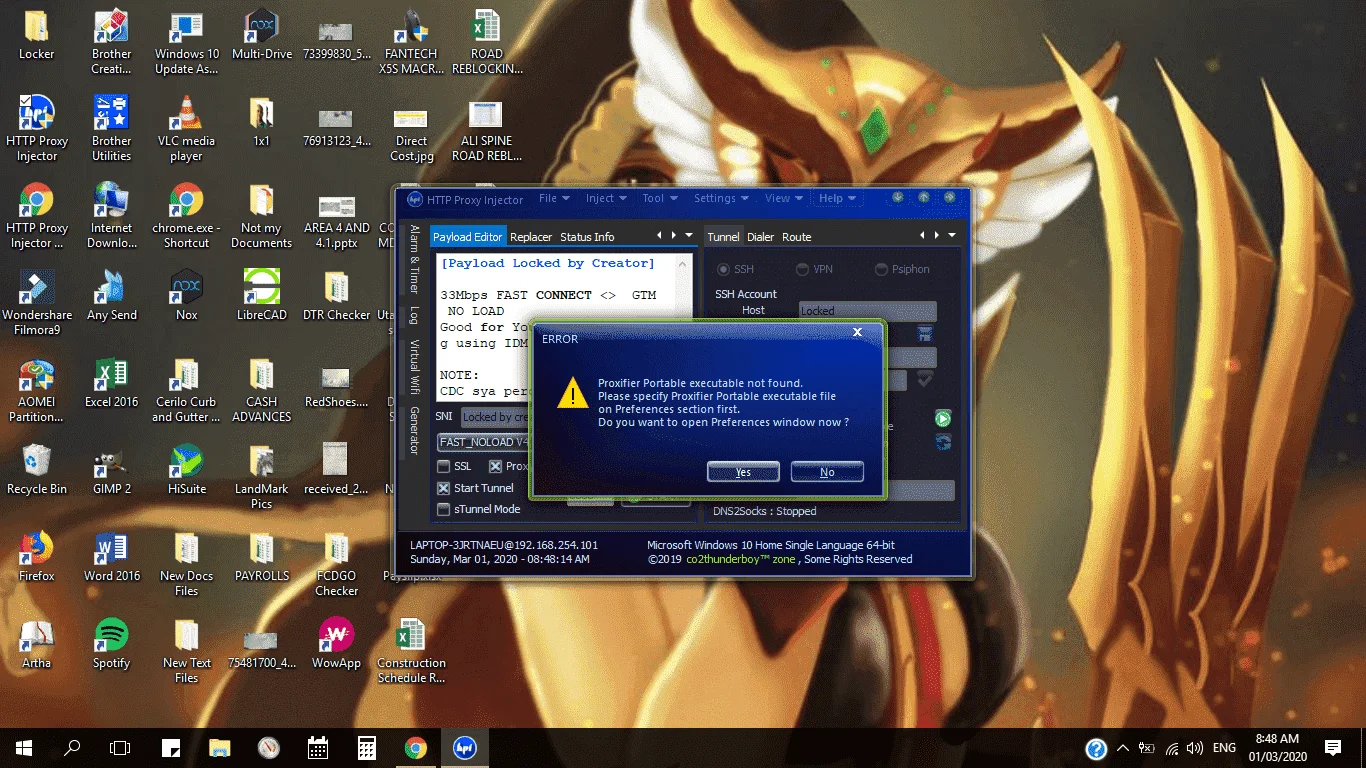
Task: Open notification center in system tray
Action: pos(1333,747)
